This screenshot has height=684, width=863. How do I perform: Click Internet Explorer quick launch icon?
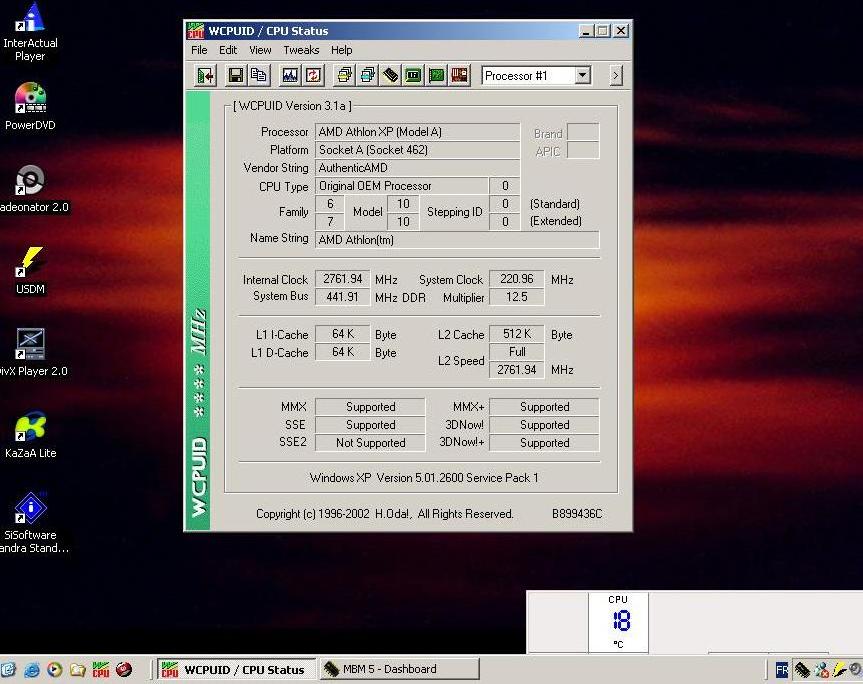pyautogui.click(x=31, y=670)
